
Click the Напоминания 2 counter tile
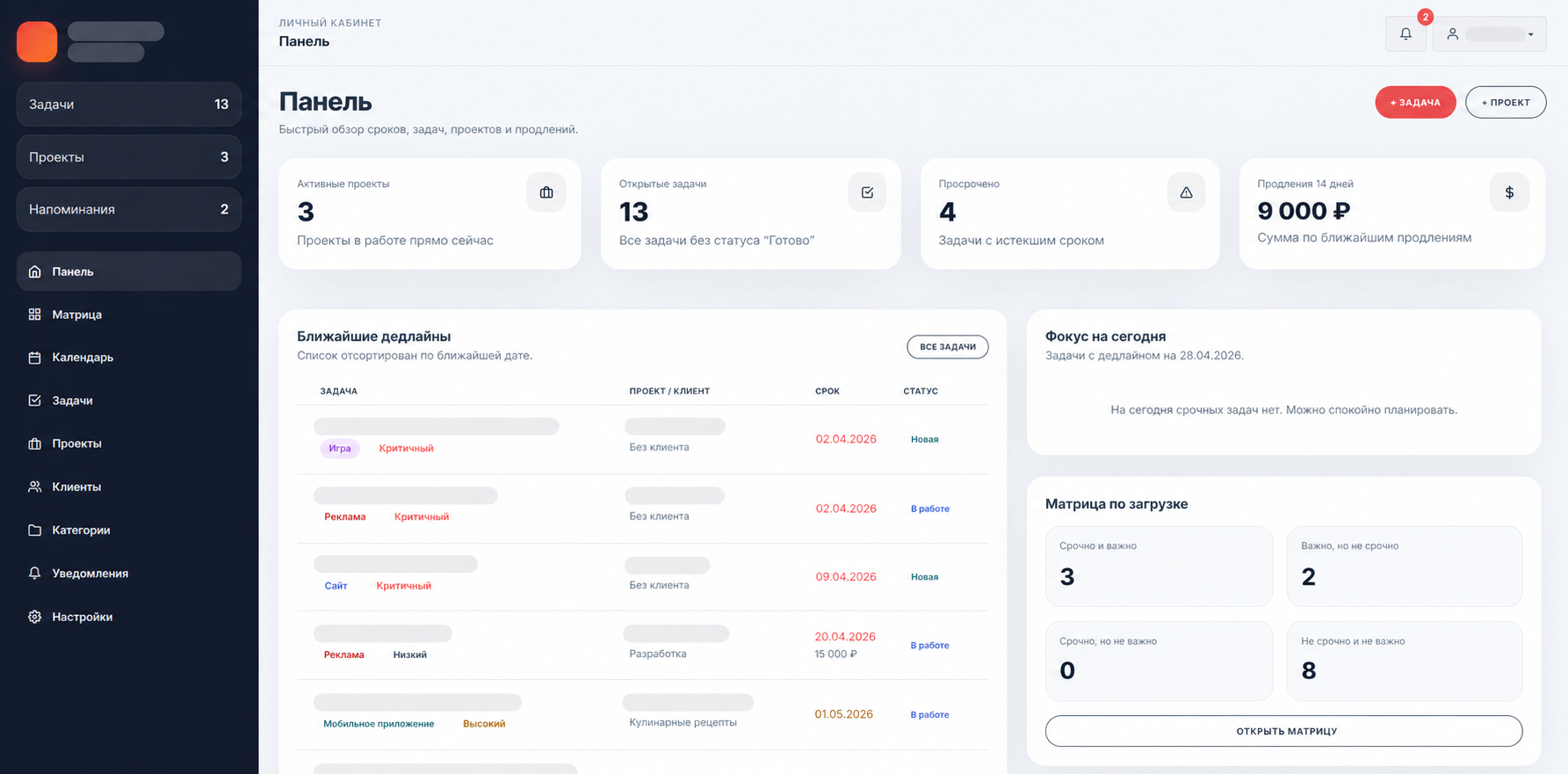pyautogui.click(x=128, y=209)
